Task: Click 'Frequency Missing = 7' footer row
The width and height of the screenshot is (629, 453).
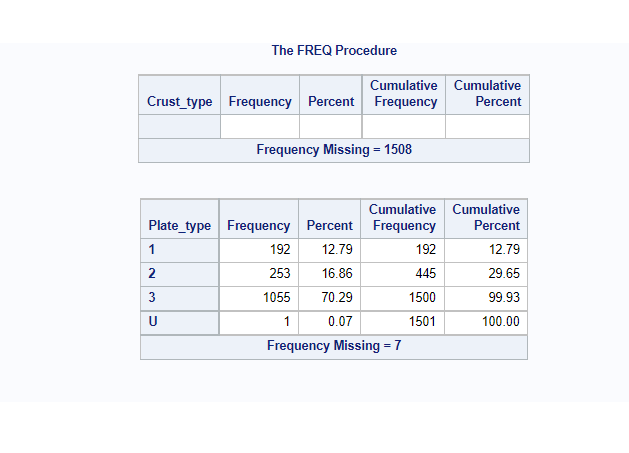Action: point(334,346)
